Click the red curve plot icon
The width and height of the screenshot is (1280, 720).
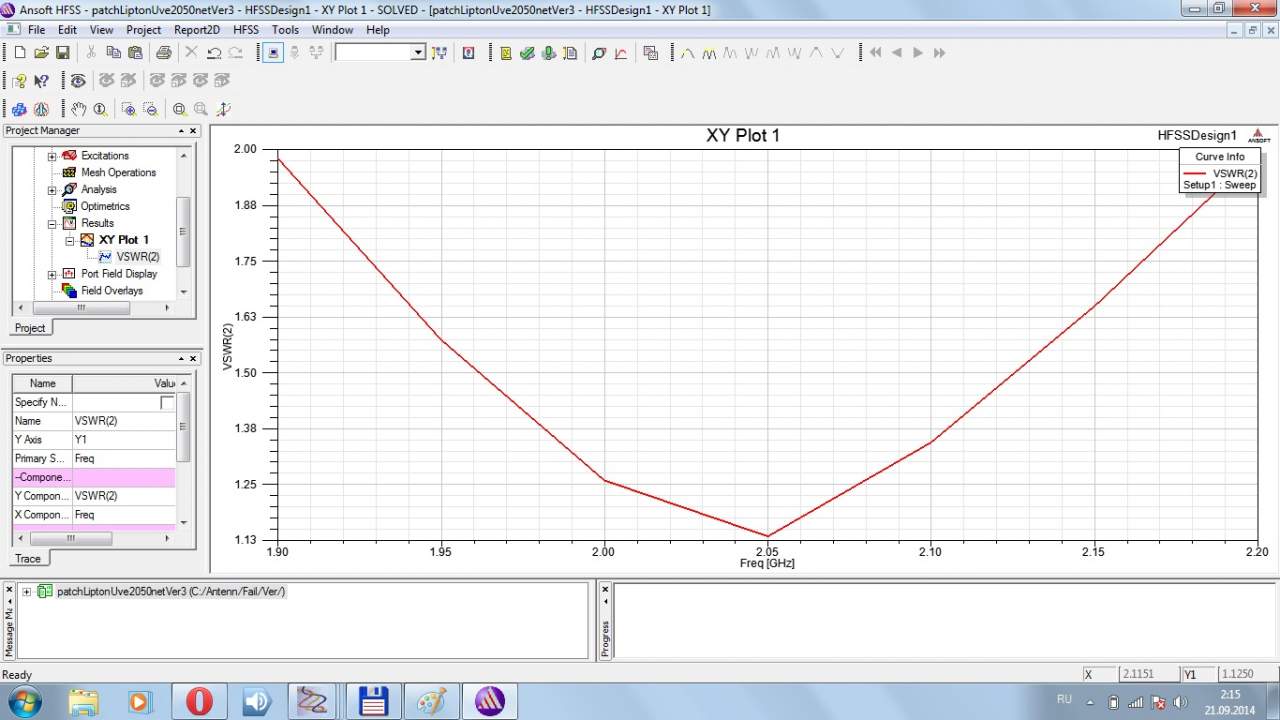[621, 53]
